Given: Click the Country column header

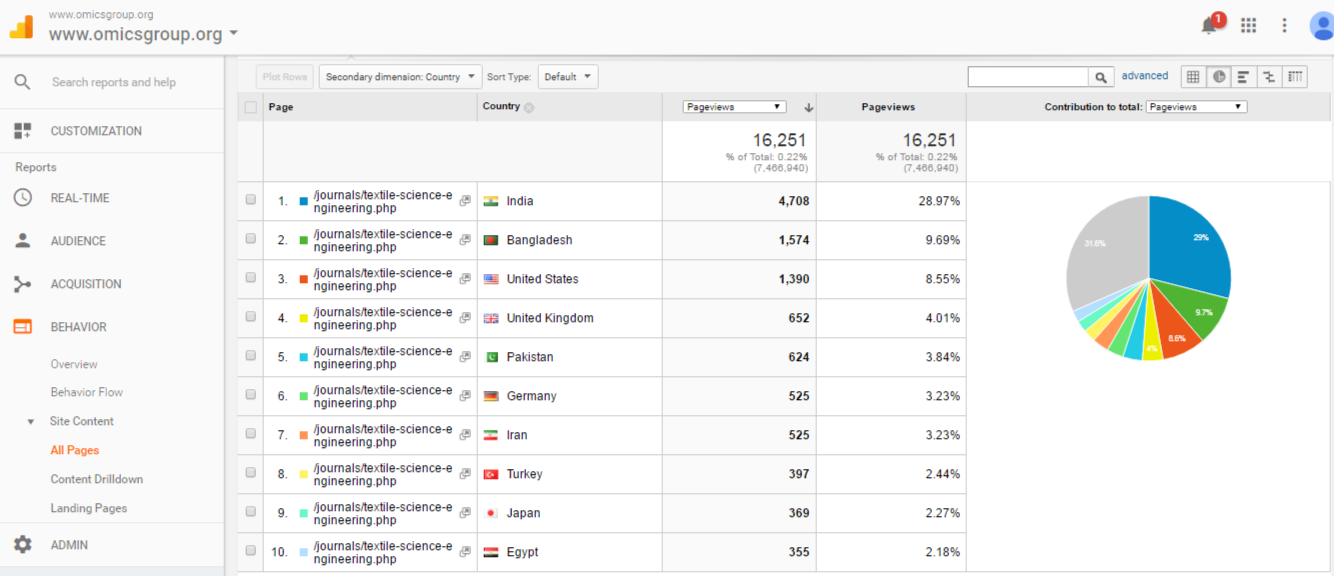Looking at the screenshot, I should point(501,106).
